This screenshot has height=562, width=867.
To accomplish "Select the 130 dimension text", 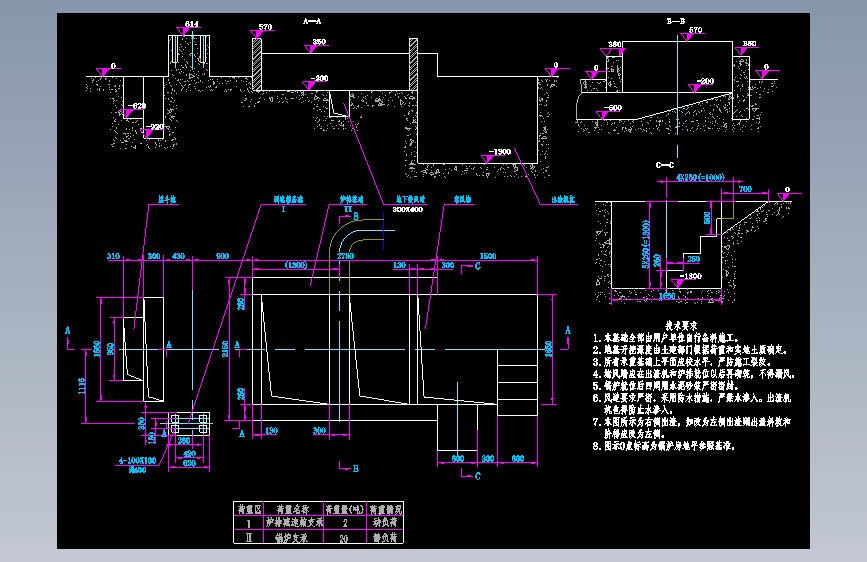I will coord(399,266).
